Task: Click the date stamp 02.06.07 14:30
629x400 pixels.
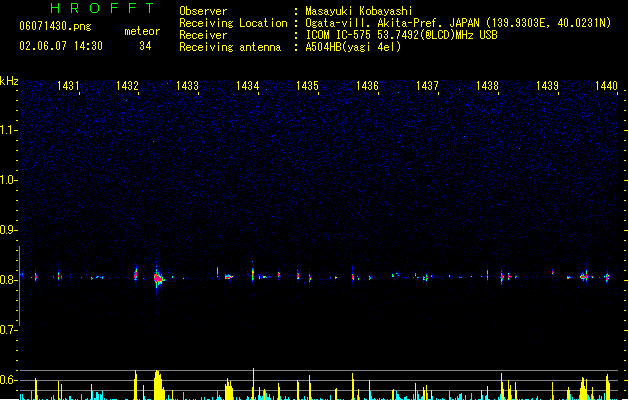Action: click(x=61, y=46)
